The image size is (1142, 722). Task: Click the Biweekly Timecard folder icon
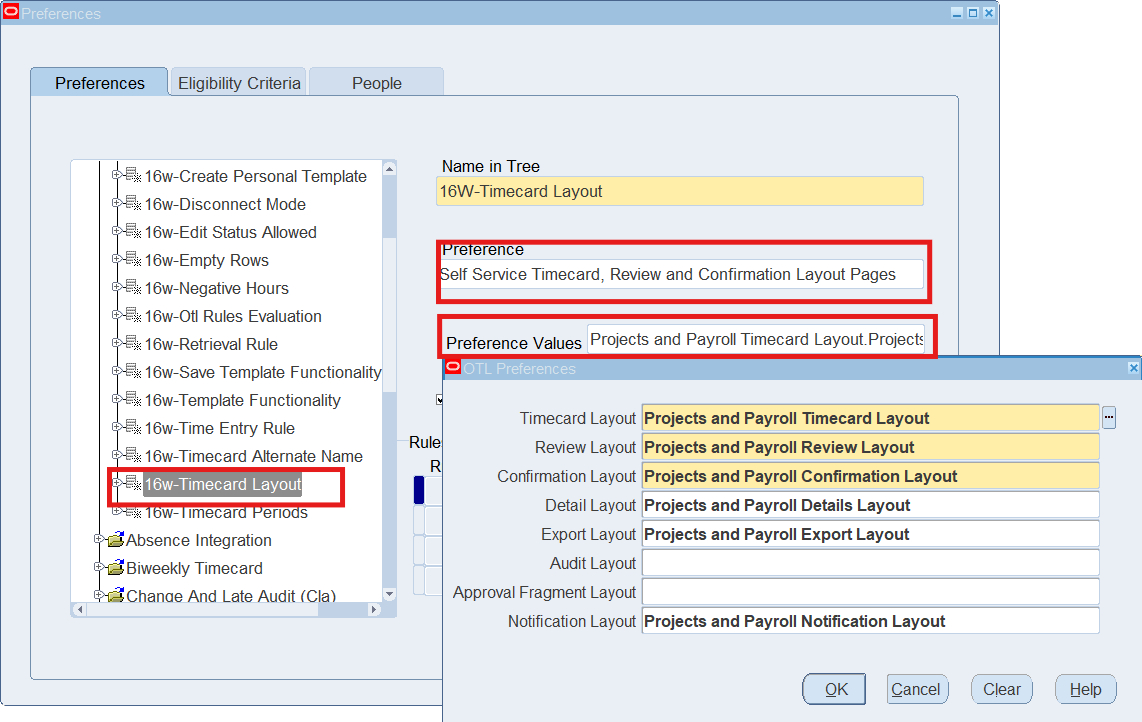coord(115,568)
